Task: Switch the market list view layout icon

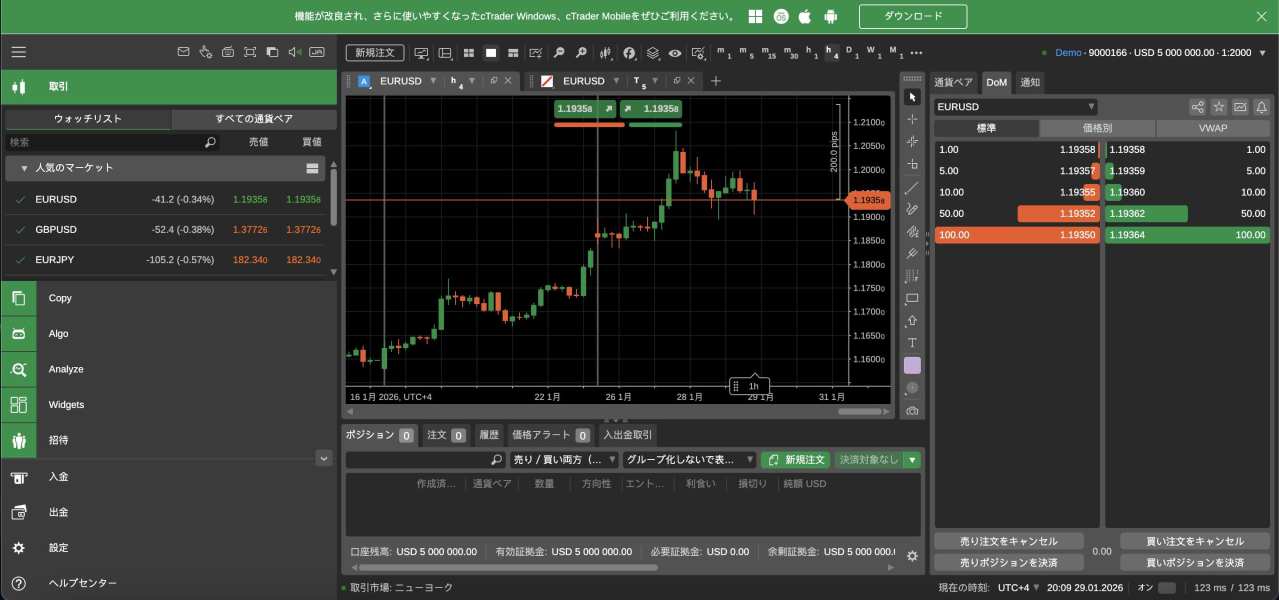Action: pyautogui.click(x=312, y=168)
